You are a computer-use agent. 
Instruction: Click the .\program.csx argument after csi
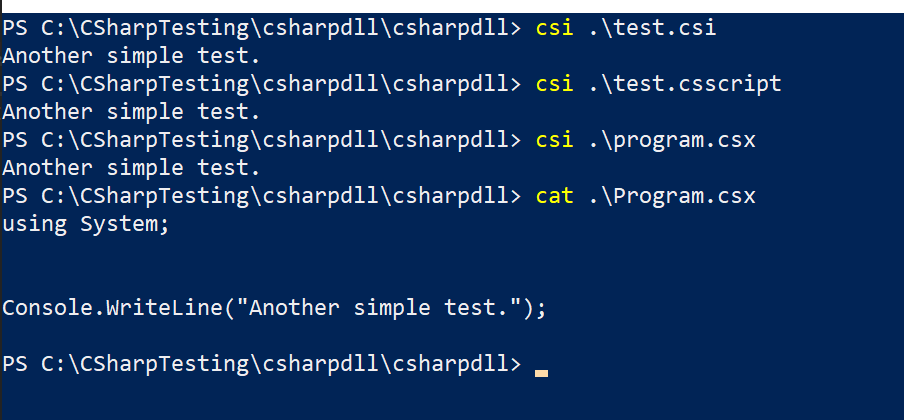tap(671, 140)
